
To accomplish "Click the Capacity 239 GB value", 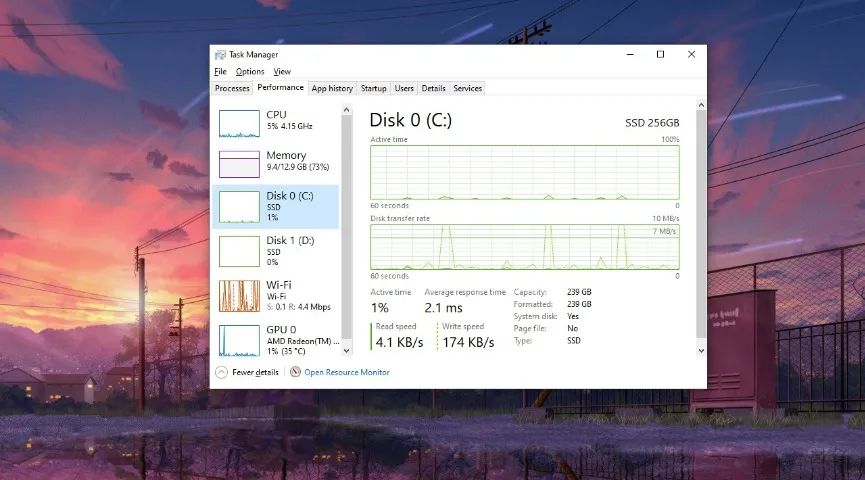I will tap(579, 292).
